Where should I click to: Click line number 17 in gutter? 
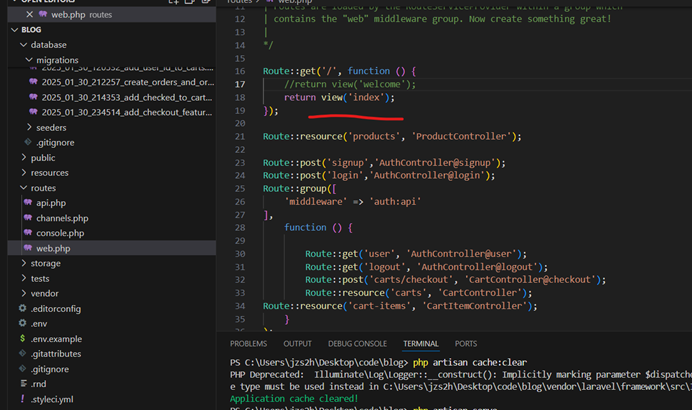(240, 84)
